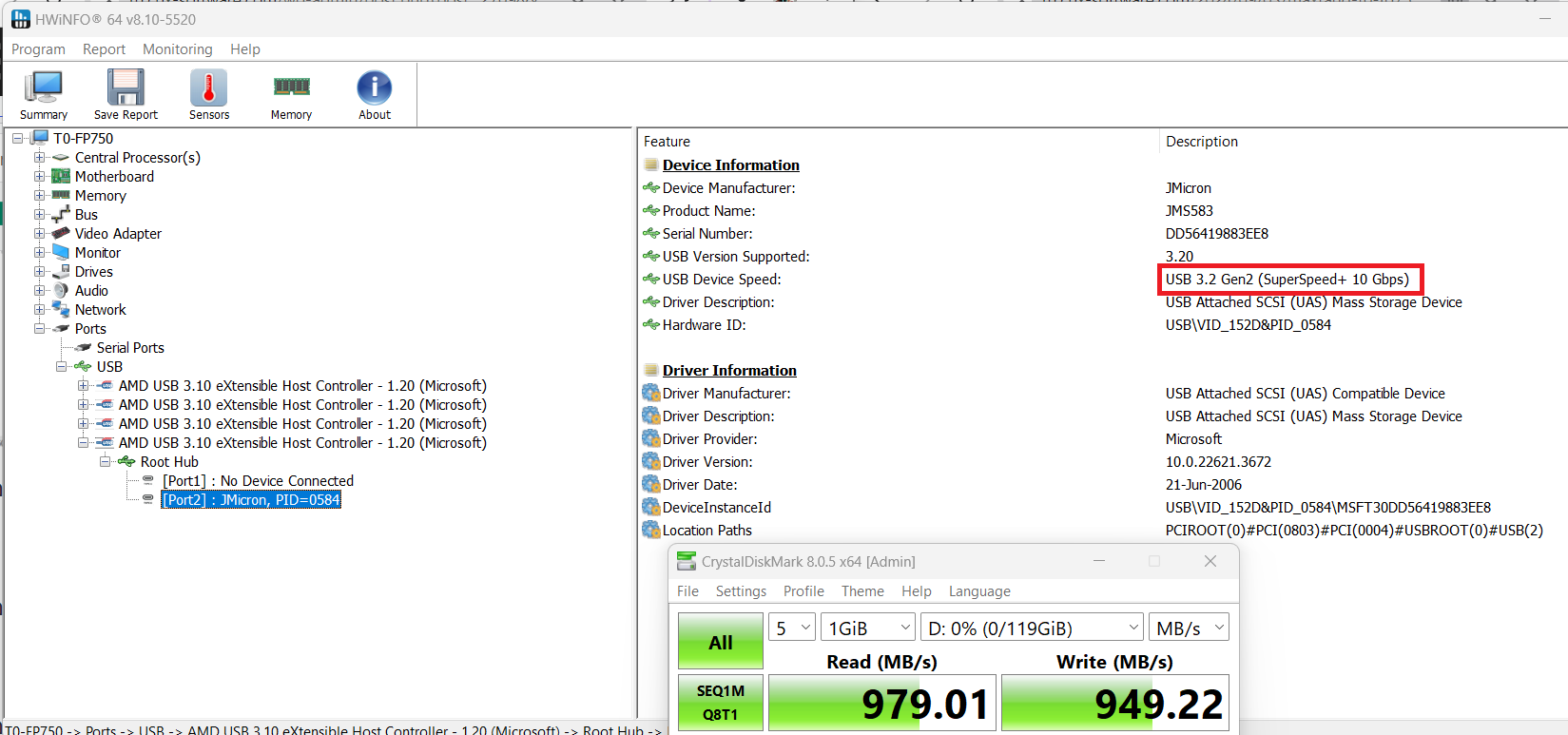Click the Driver Manufacturer gear icon
Image resolution: width=1568 pixels, height=735 pixels.
[650, 393]
